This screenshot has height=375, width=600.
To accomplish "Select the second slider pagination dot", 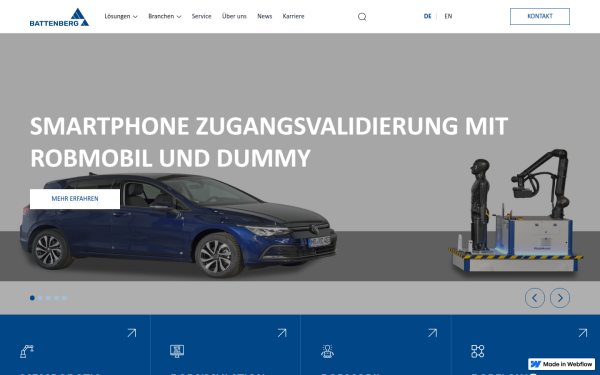I will (x=40, y=298).
